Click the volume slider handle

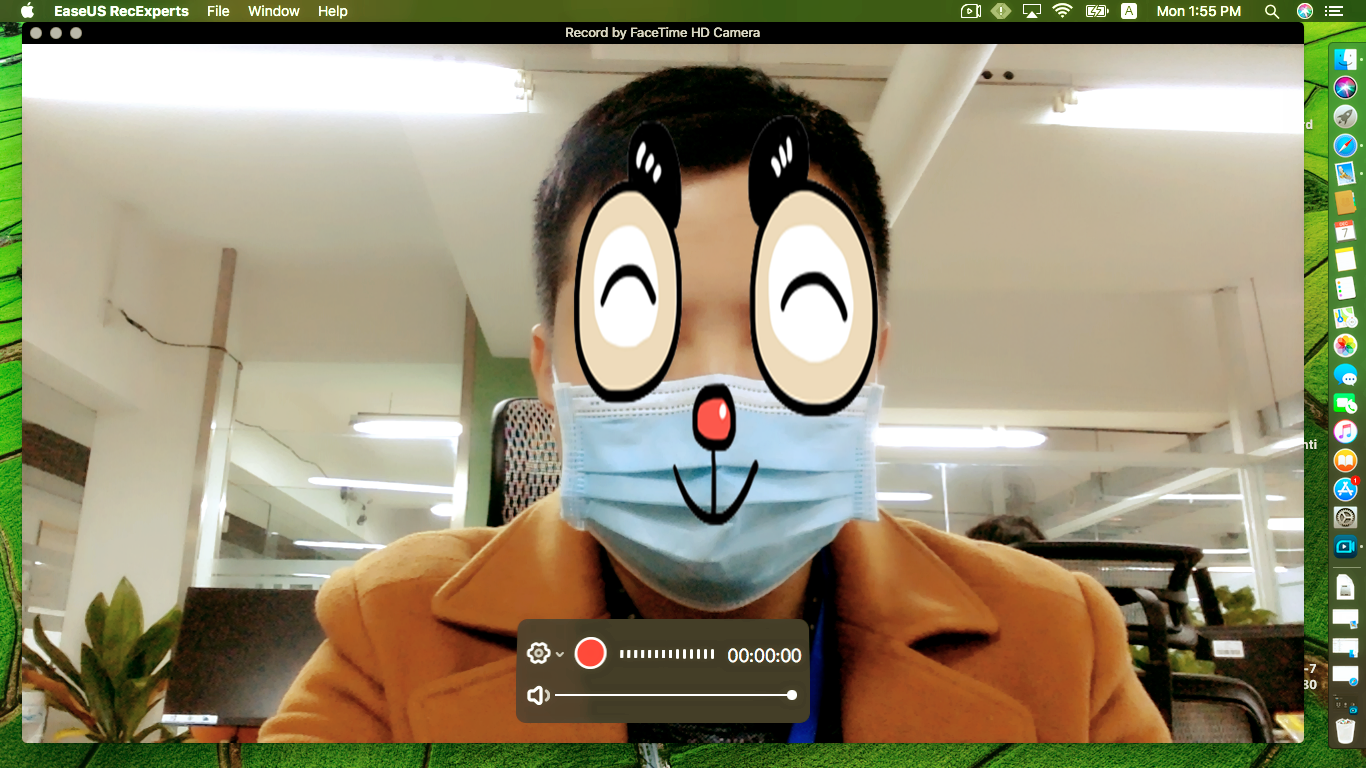point(792,695)
